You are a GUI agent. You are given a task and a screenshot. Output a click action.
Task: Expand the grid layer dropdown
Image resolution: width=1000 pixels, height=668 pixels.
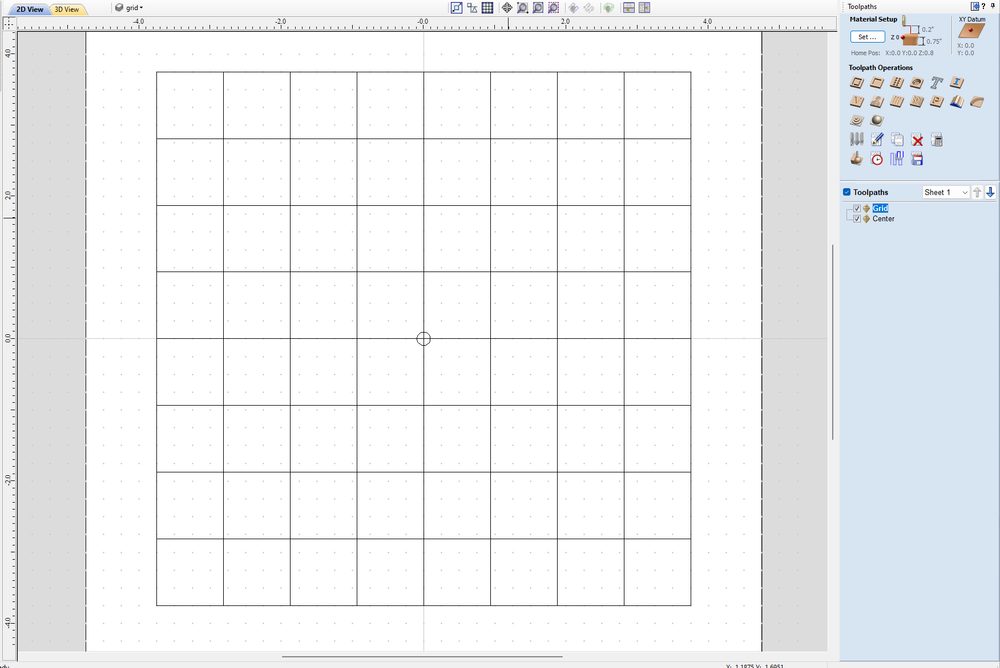point(130,8)
